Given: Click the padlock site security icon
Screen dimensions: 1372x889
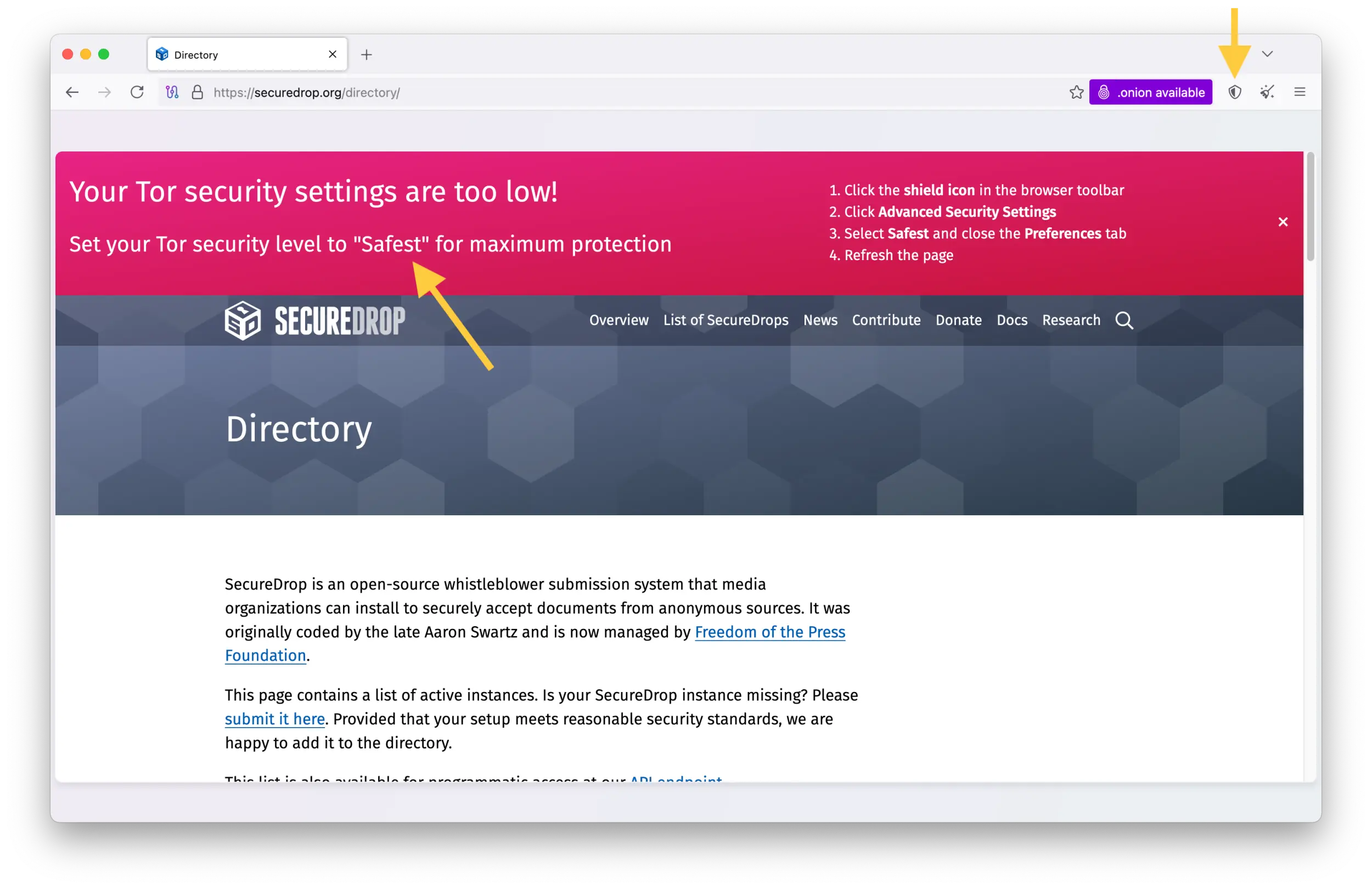Looking at the screenshot, I should click(196, 92).
